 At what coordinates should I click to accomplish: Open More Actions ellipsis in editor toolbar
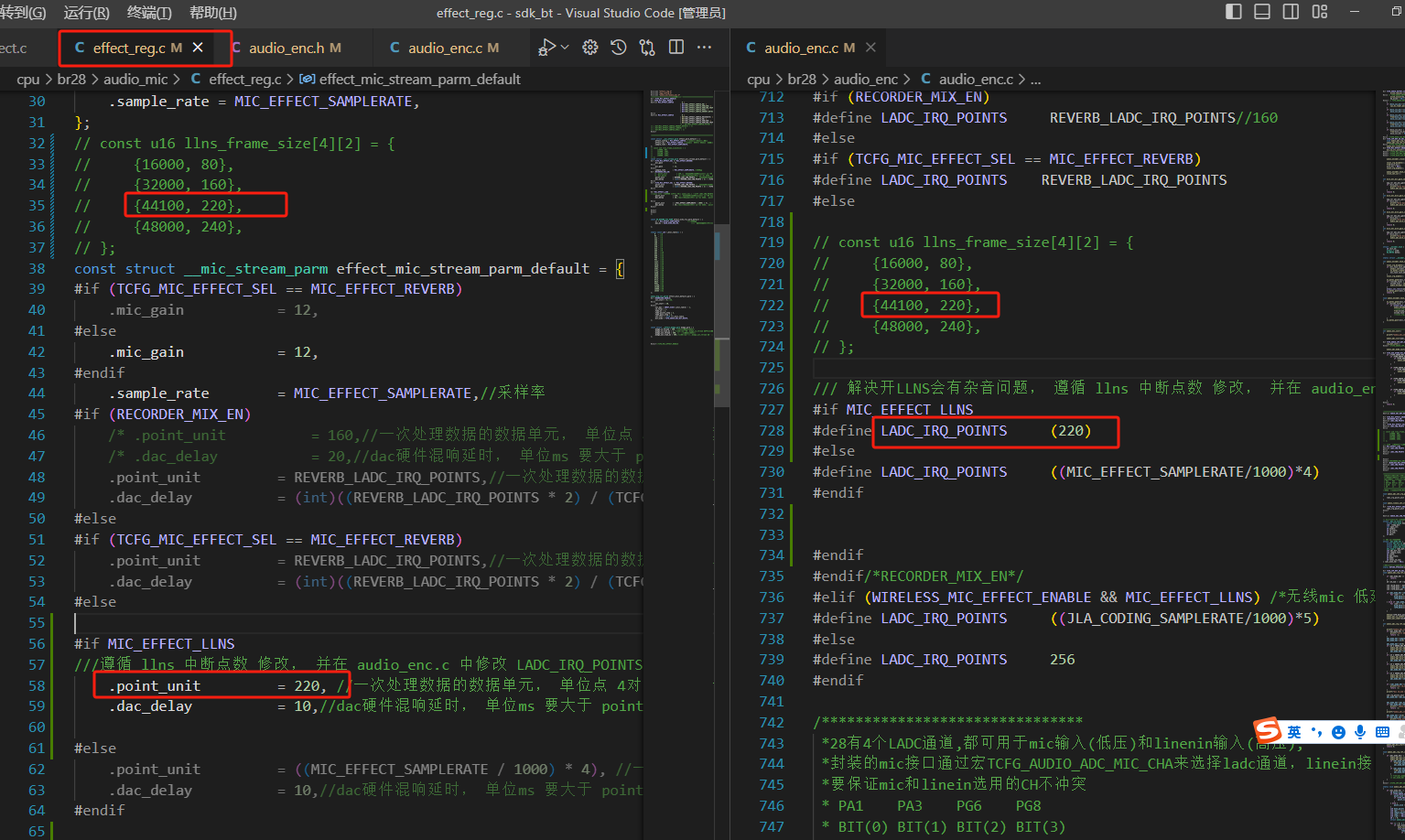[704, 48]
